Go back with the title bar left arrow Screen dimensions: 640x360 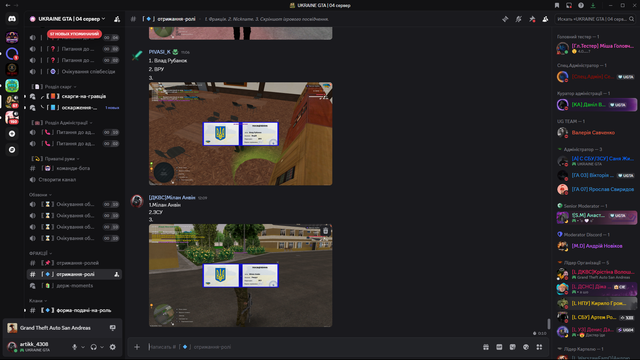[8, 5]
